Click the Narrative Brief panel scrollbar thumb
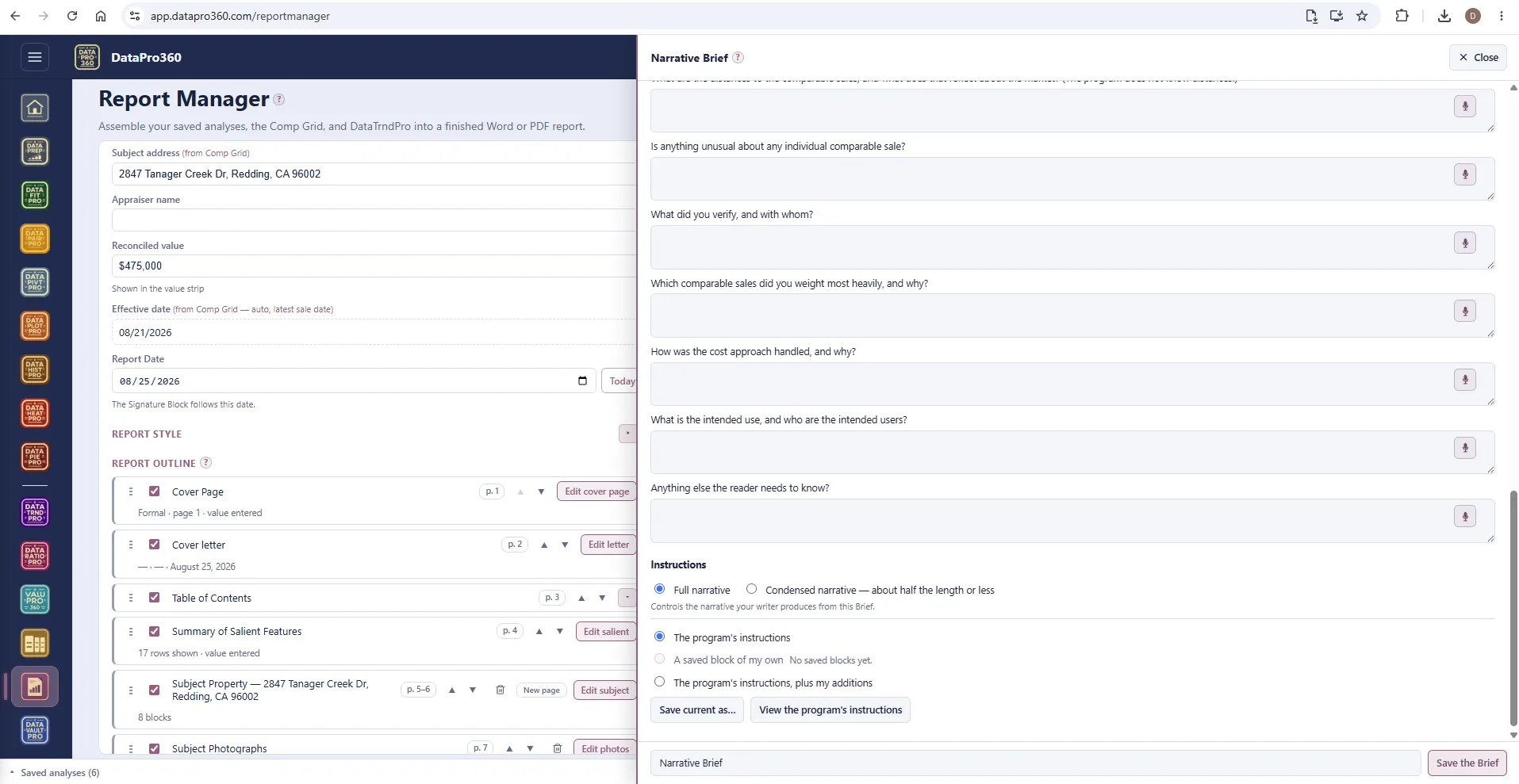 1513,608
